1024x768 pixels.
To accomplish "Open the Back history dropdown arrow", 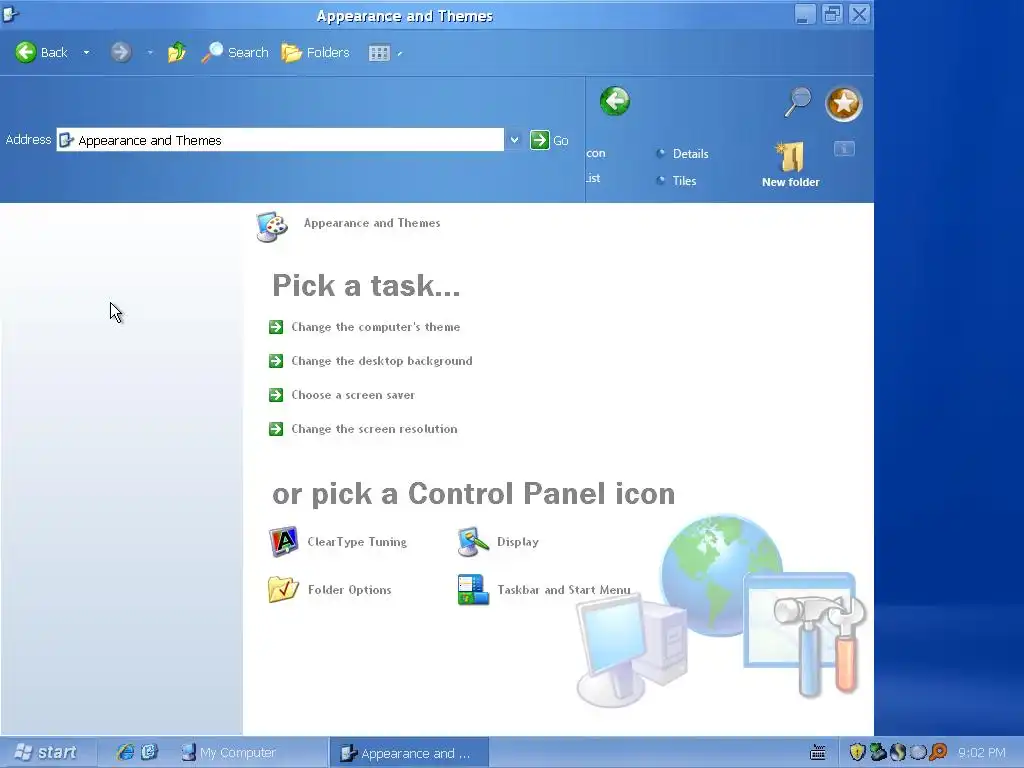I will pyautogui.click(x=86, y=53).
